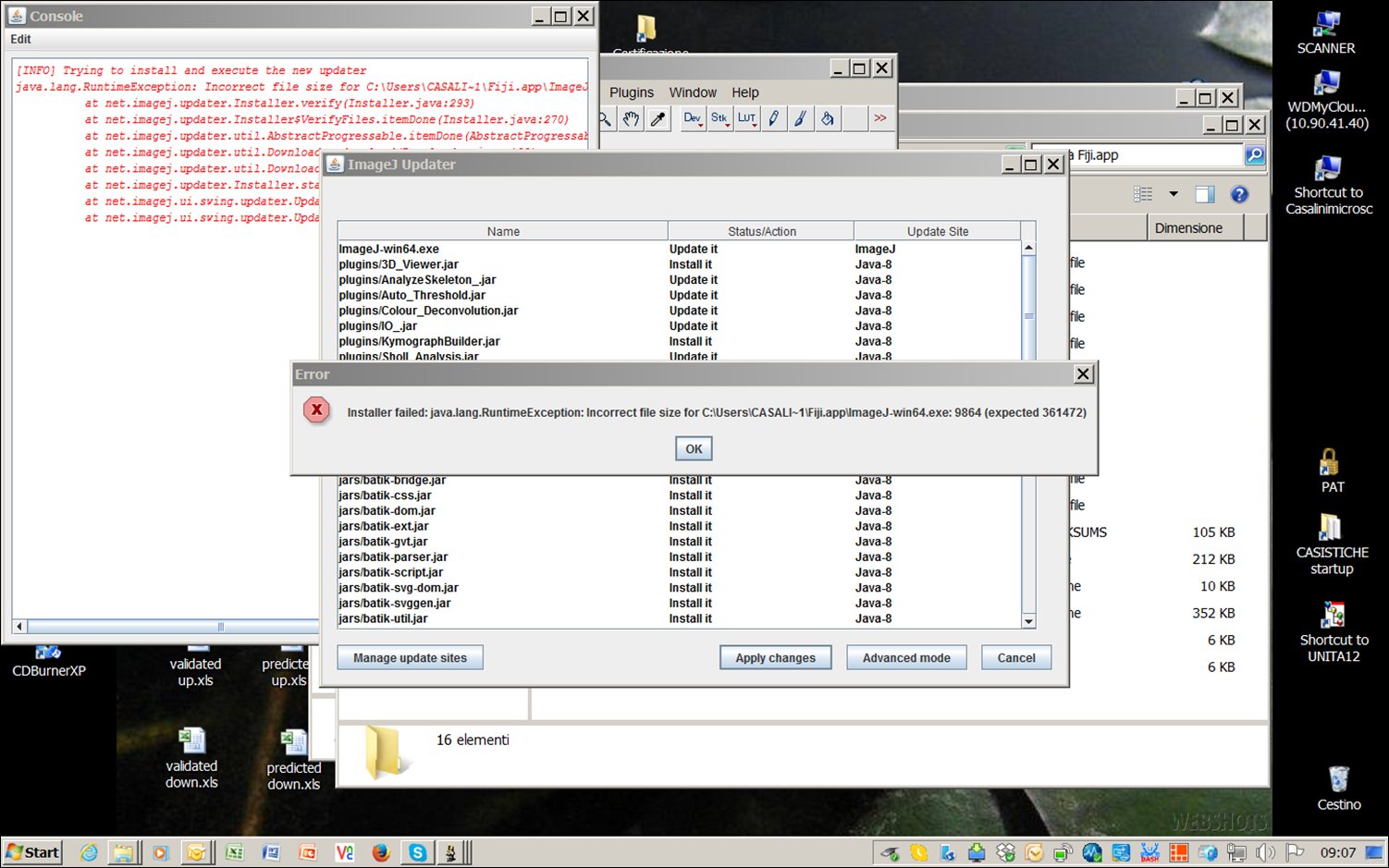Open the Dev tools dropdown menu
The image size is (1389, 868).
(x=693, y=118)
